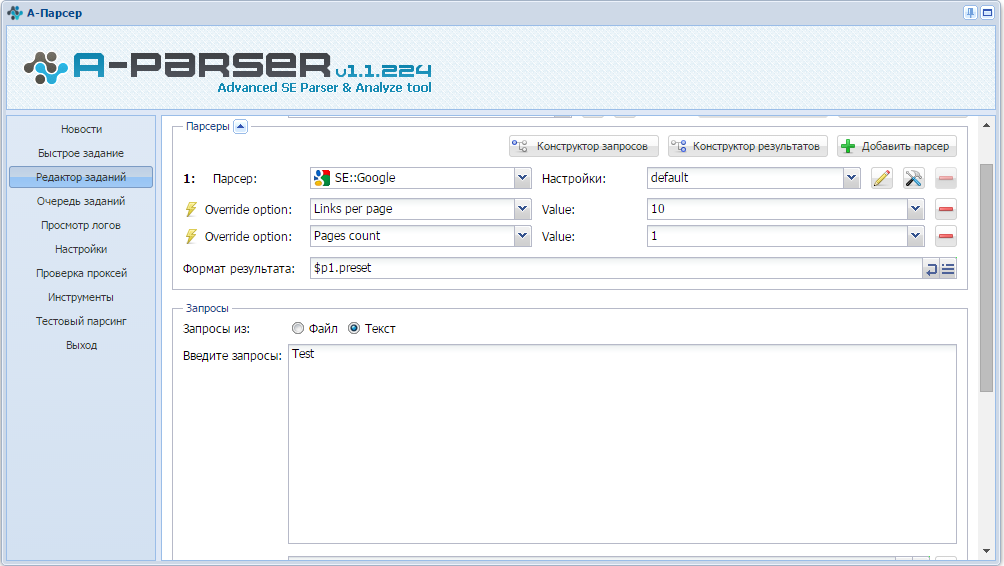
Task: Go to Очередь заданий
Action: 81,201
